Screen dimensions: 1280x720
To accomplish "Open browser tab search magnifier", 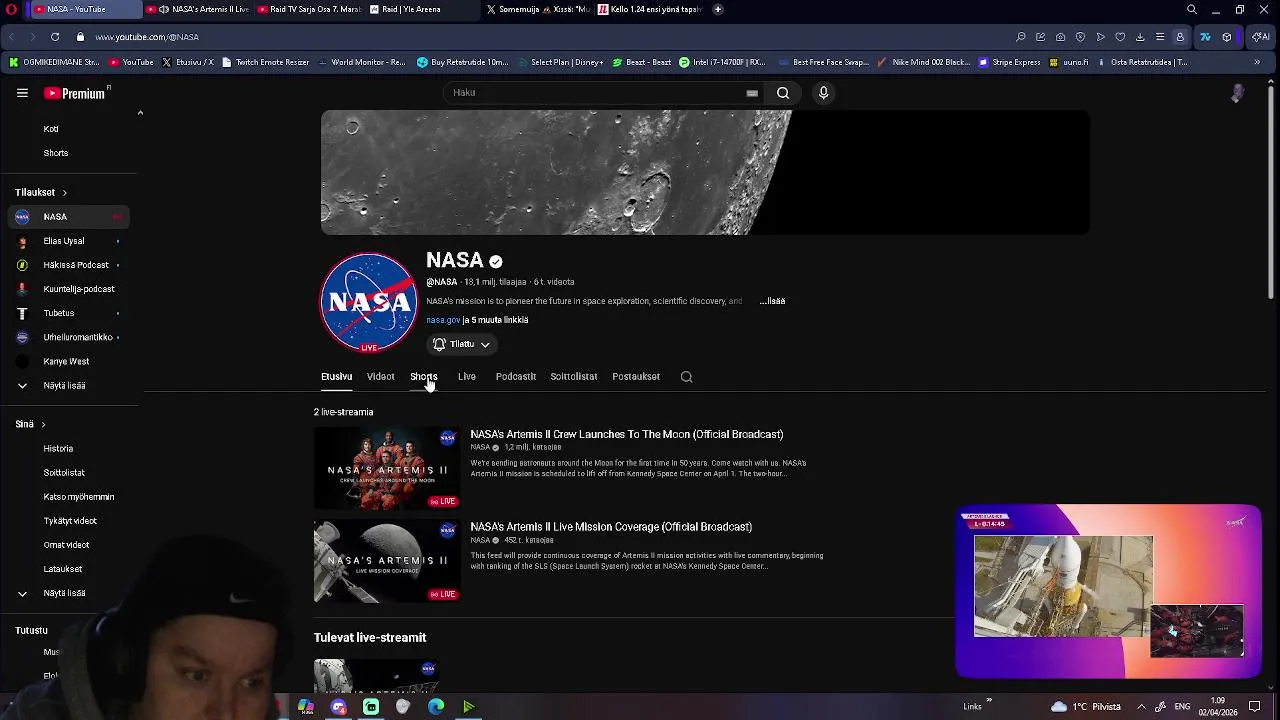I will click(x=1191, y=9).
